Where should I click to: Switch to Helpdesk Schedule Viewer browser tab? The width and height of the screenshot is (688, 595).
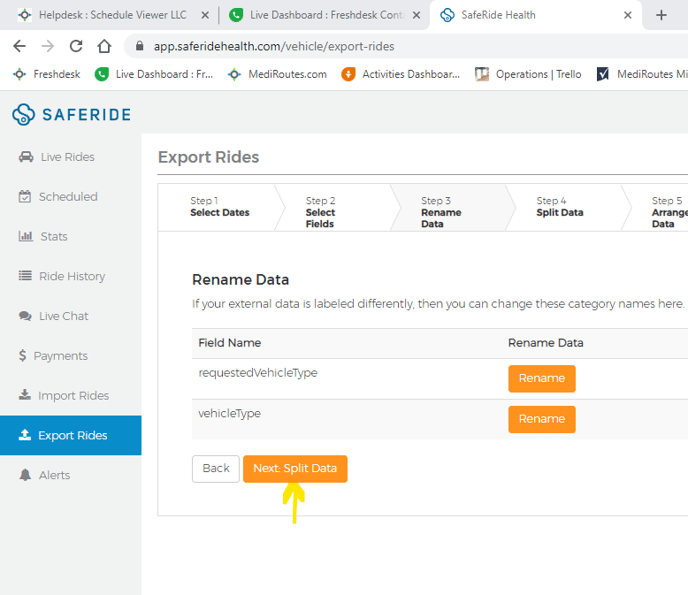[x=114, y=15]
